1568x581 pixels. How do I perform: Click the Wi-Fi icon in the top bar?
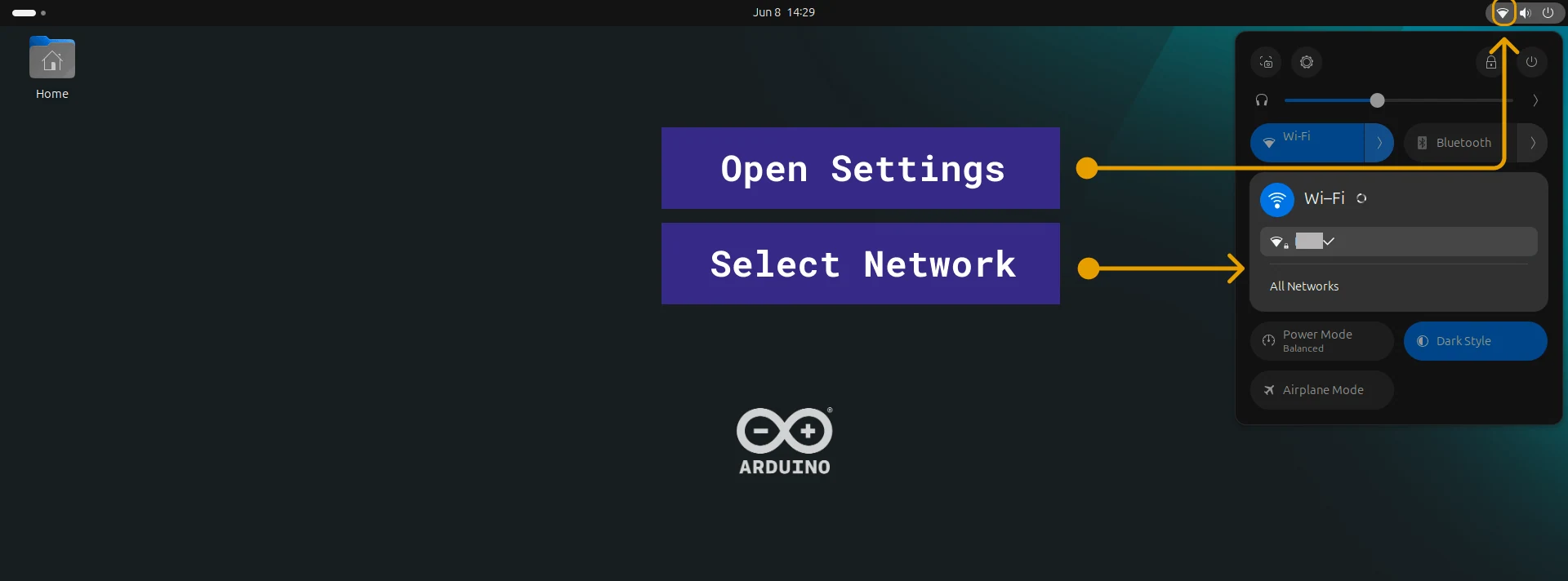pyautogui.click(x=1503, y=13)
